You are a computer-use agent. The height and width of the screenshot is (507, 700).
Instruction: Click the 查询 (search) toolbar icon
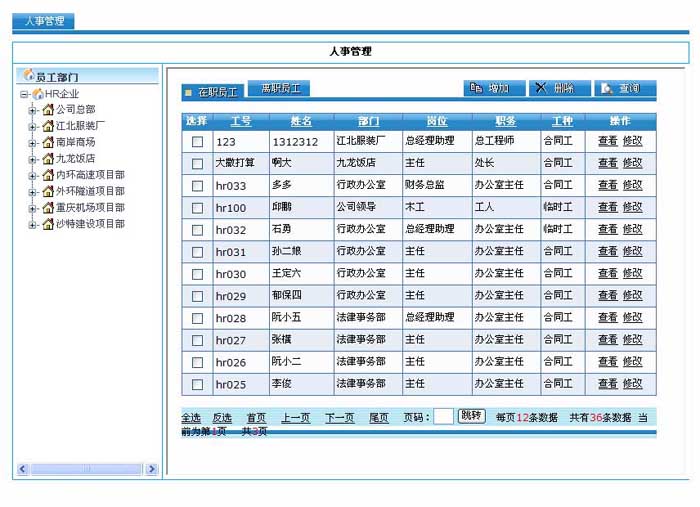[x=607, y=89]
